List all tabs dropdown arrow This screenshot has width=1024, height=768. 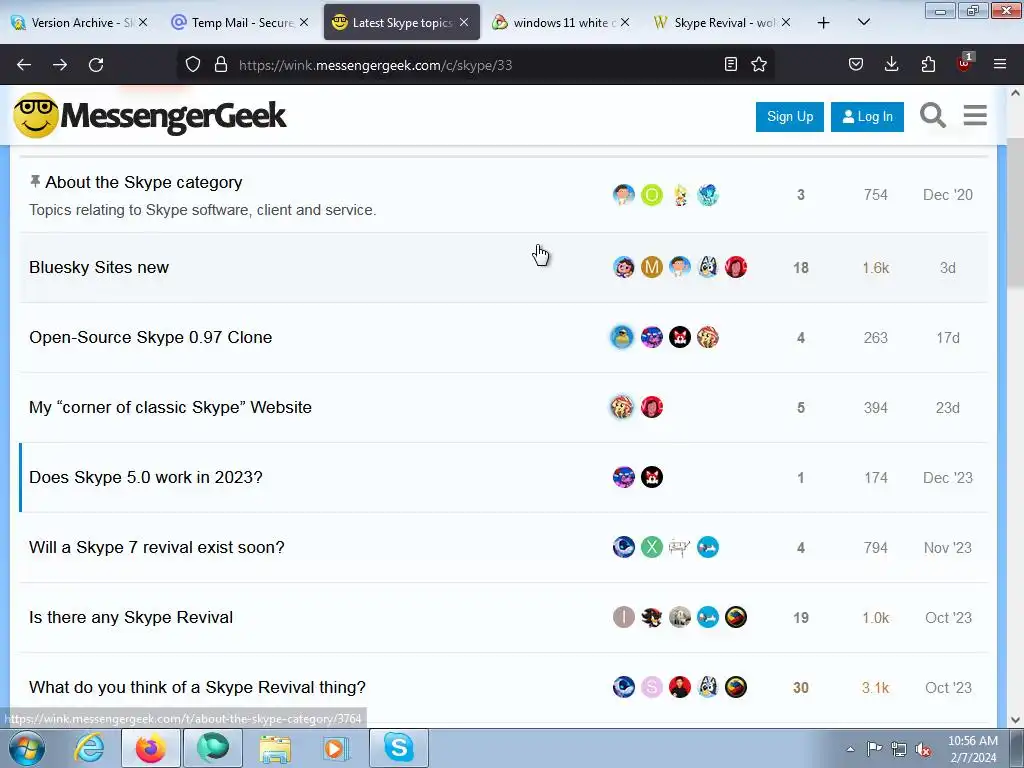click(863, 22)
